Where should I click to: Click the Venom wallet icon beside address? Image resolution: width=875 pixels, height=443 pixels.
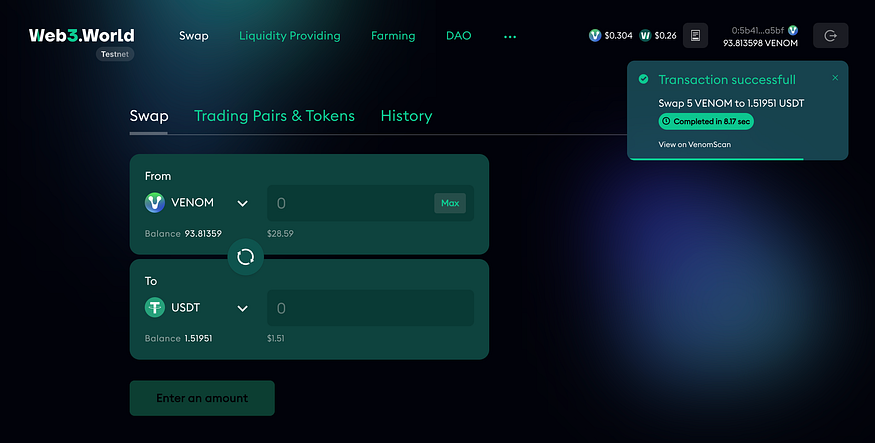point(792,30)
